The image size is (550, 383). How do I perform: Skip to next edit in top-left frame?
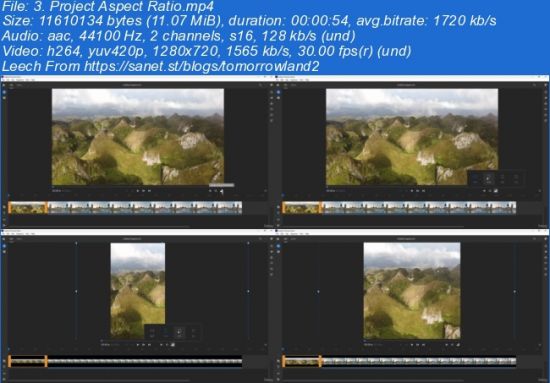pos(149,191)
